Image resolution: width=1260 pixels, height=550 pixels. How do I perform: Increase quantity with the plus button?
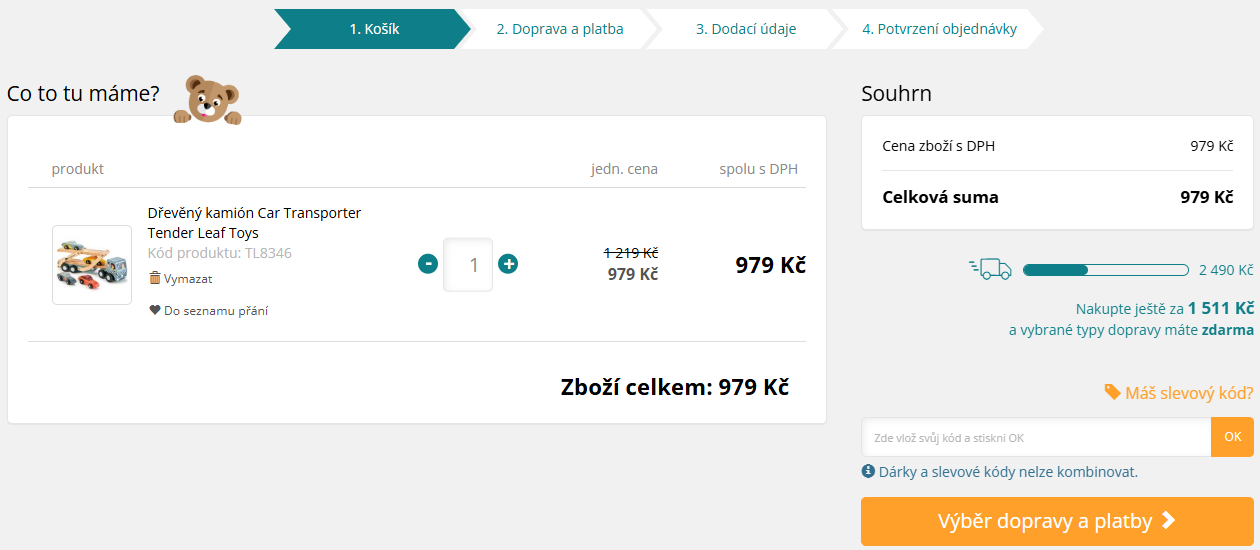coord(508,264)
